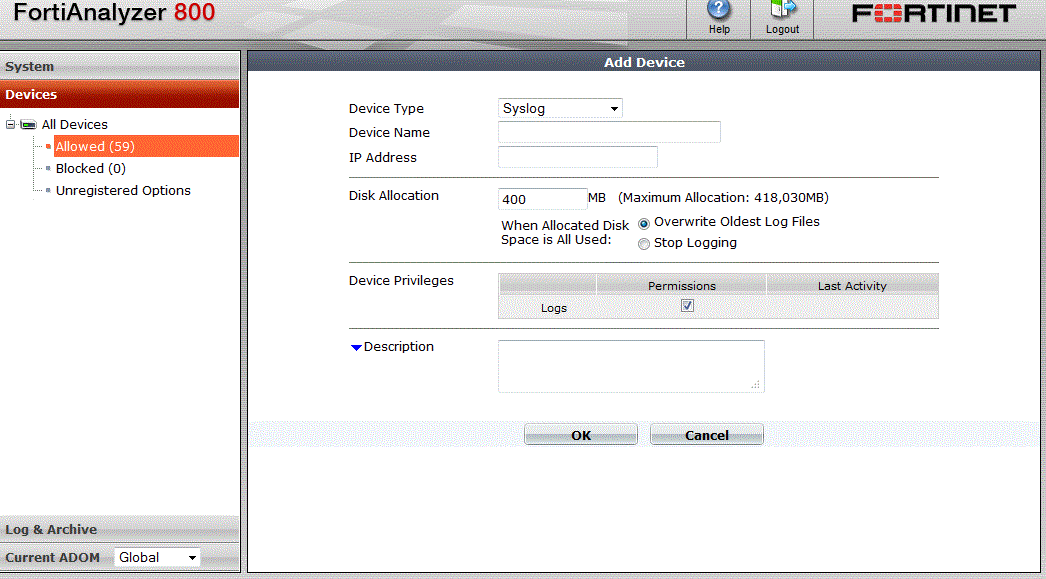Click the Disk Allocation field showing 400
The width and height of the screenshot is (1046, 579).
click(x=542, y=199)
